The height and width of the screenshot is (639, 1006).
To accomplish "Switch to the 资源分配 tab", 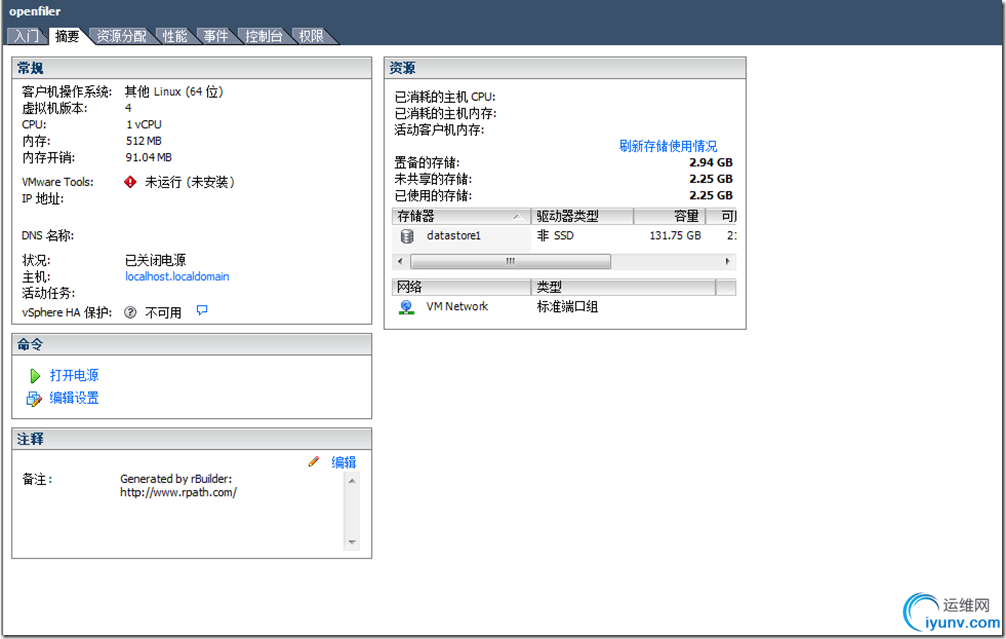I will click(x=121, y=37).
